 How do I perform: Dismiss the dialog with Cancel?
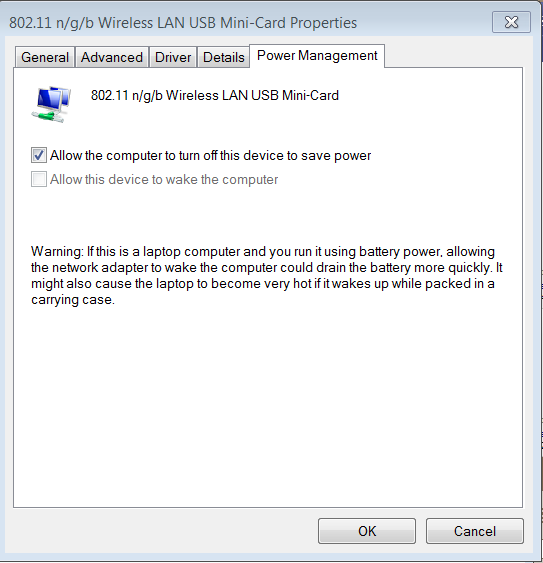point(475,531)
